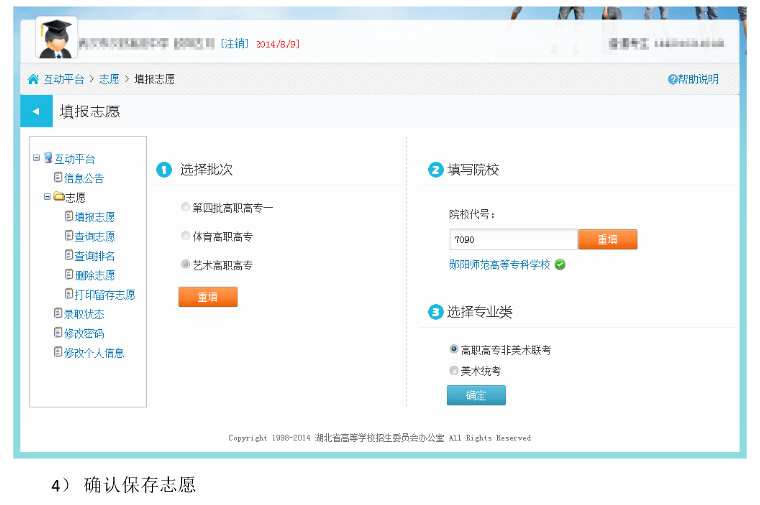760x505 pixels.
Task: Go to 录取状态 in the sidebar
Action: tap(84, 314)
